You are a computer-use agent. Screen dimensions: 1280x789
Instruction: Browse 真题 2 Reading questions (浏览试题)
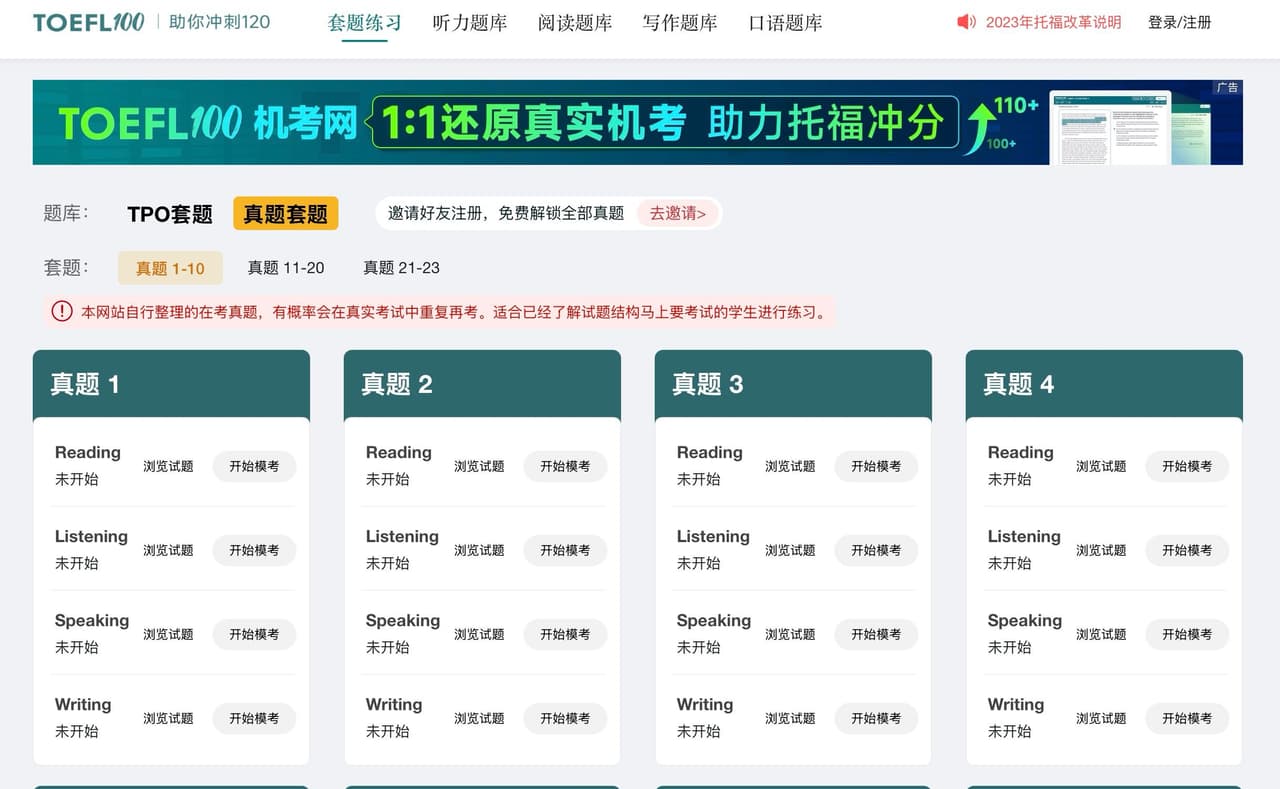pyautogui.click(x=479, y=466)
